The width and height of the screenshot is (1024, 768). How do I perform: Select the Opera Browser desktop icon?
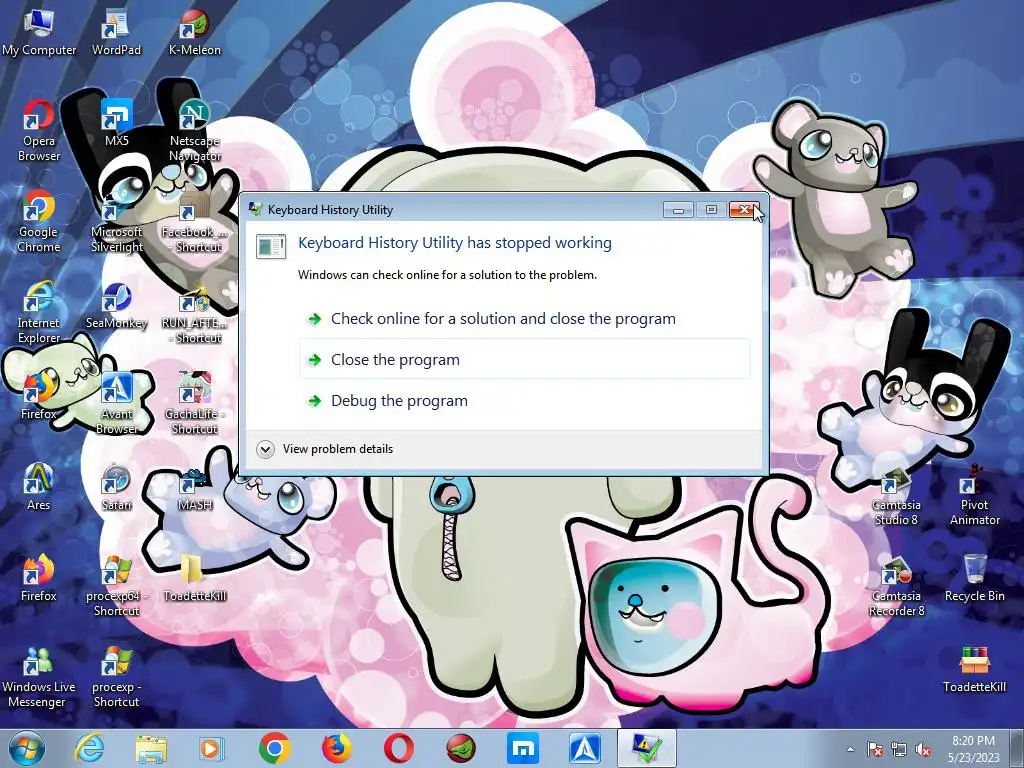click(x=39, y=131)
